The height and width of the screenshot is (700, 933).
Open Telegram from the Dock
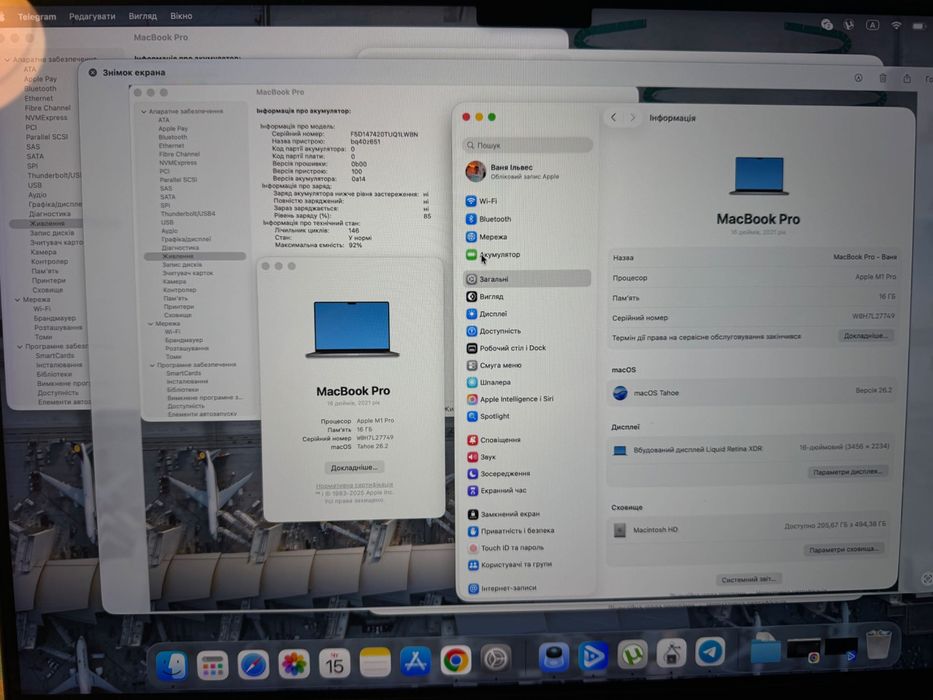coord(710,652)
